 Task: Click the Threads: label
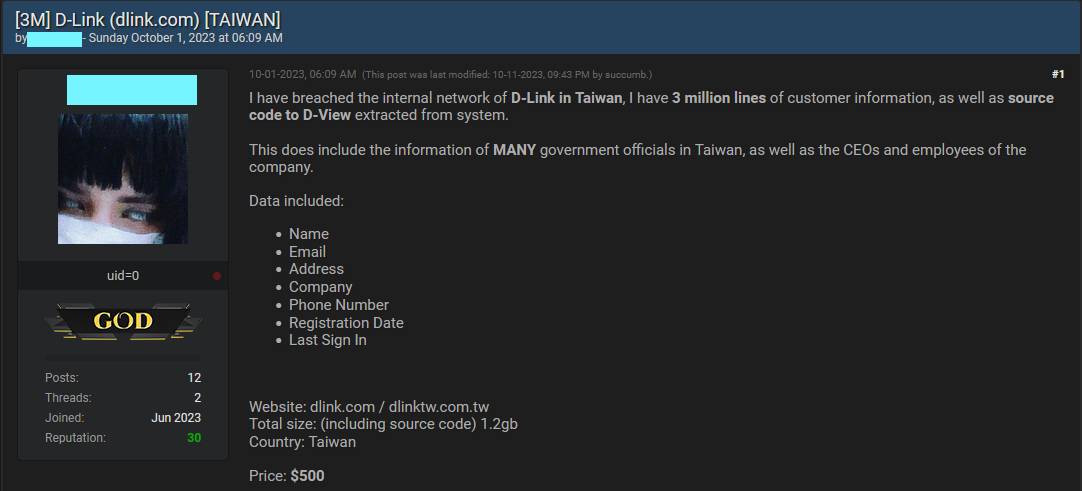(68, 398)
